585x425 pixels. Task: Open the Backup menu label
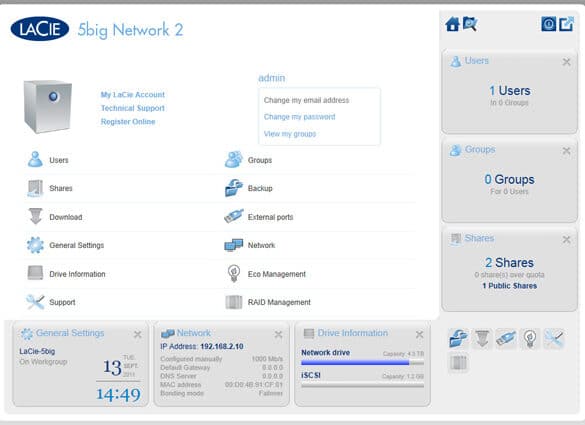pos(260,188)
